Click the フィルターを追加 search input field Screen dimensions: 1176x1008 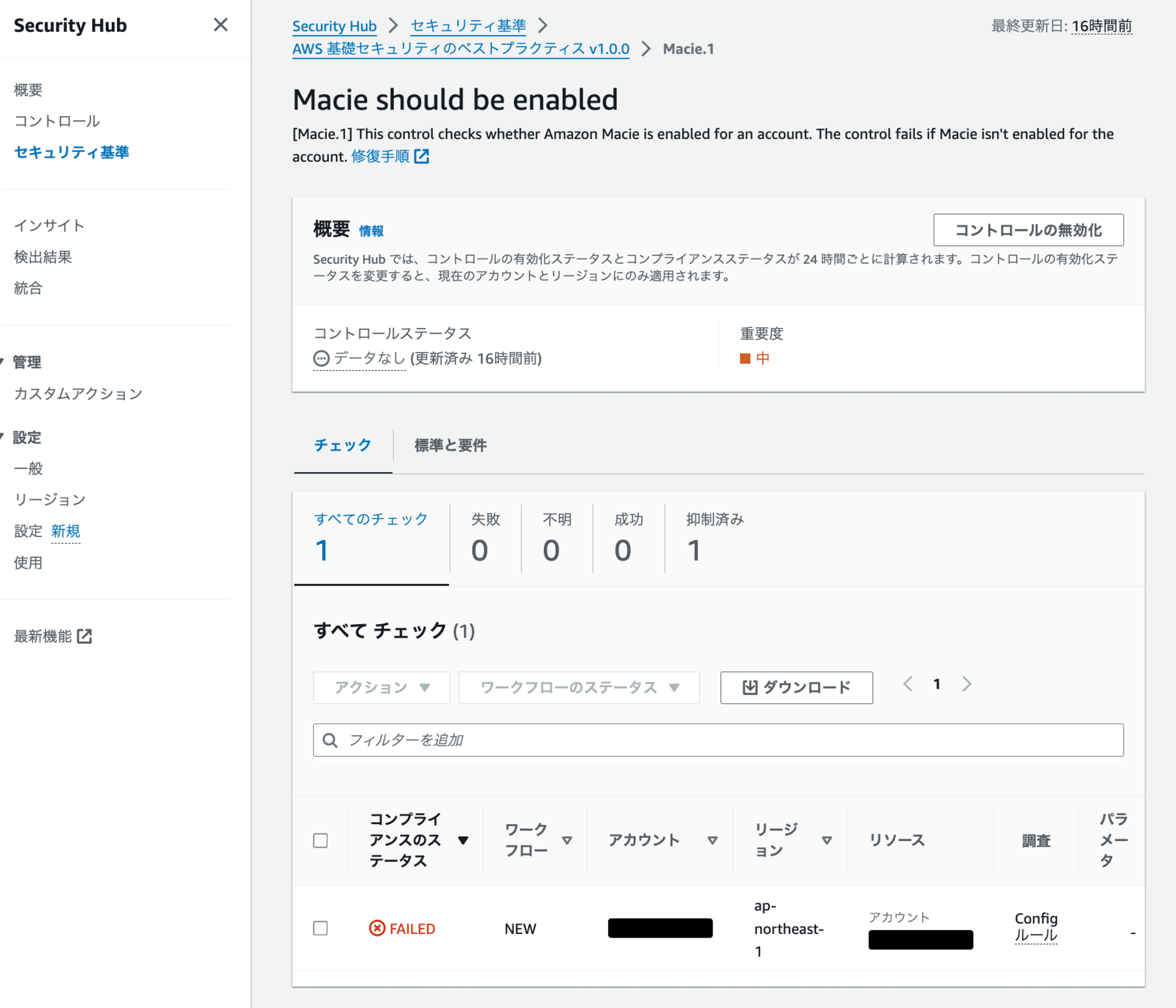719,740
